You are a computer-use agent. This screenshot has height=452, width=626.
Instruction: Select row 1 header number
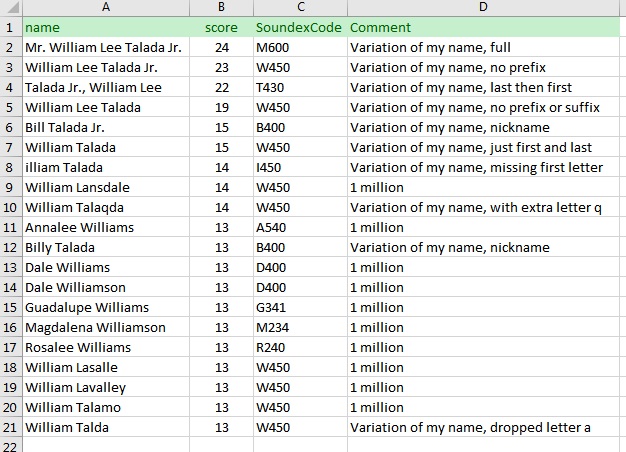click(10, 28)
